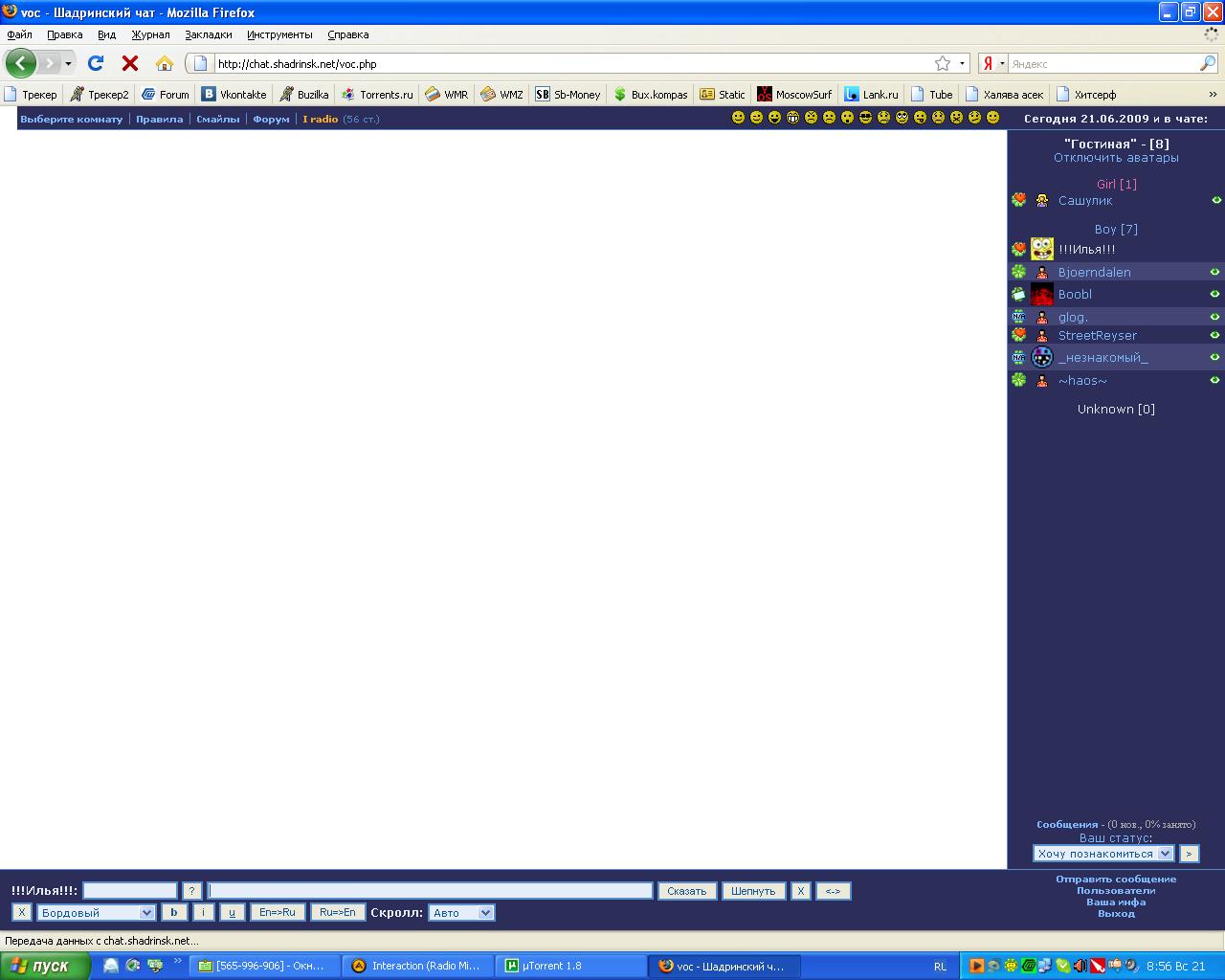This screenshot has width=1225, height=980.
Task: Open the Бордовый text color dropdown
Action: (x=96, y=912)
